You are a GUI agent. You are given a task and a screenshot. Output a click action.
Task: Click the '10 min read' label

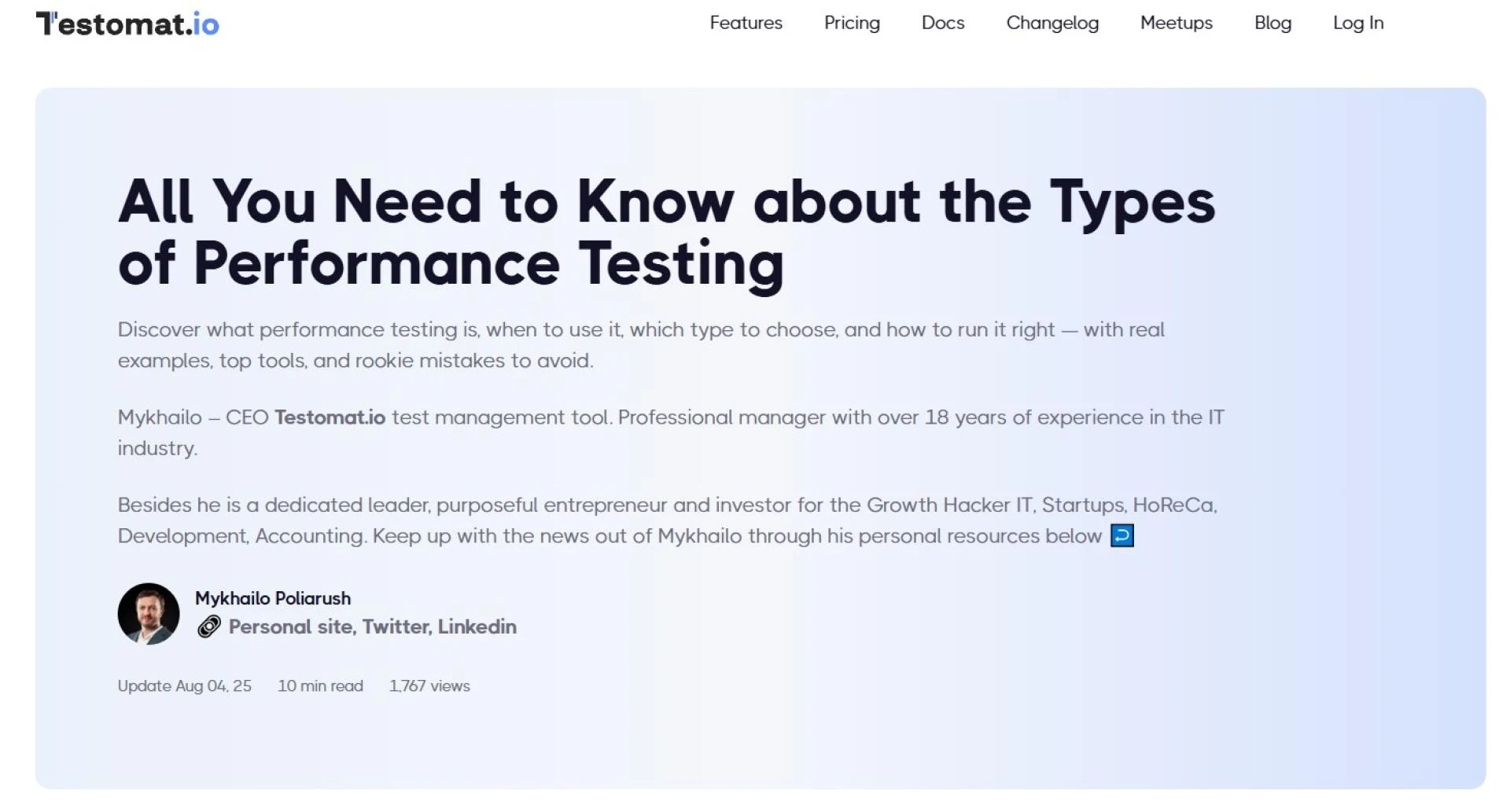point(319,685)
